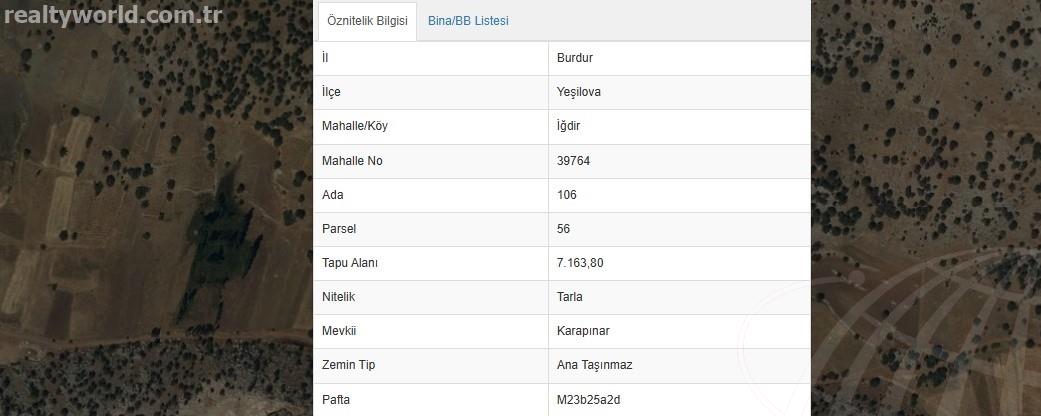The height and width of the screenshot is (416, 1041).
Task: Click the Ada value 106
Action: coord(567,195)
